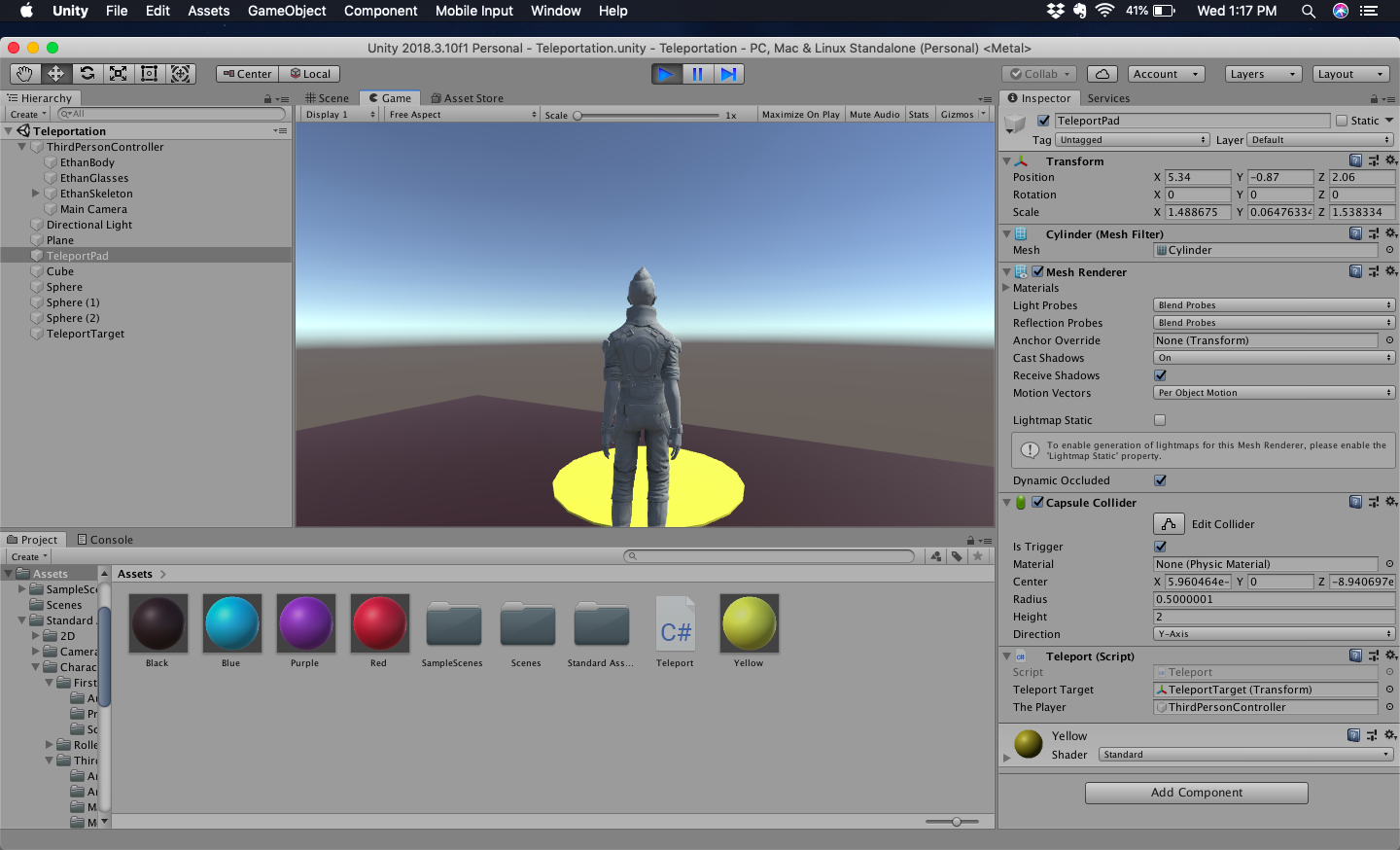Open the Component menu

380,11
